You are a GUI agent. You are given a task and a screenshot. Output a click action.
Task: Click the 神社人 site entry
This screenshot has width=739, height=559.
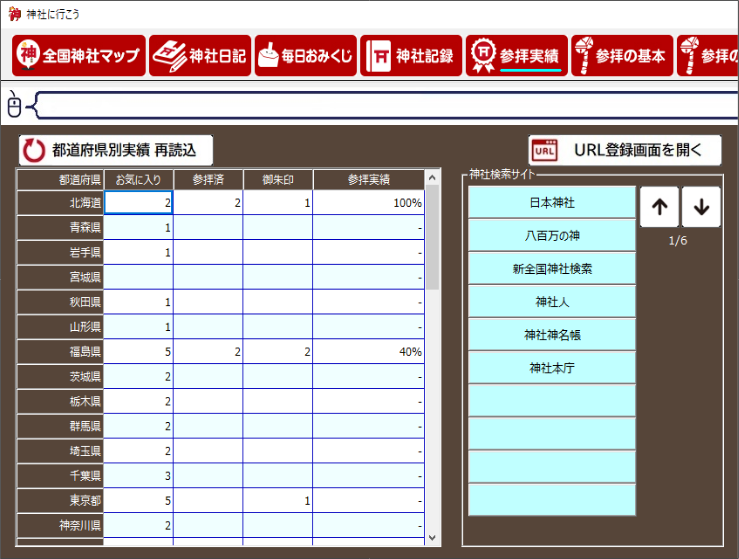(x=551, y=302)
